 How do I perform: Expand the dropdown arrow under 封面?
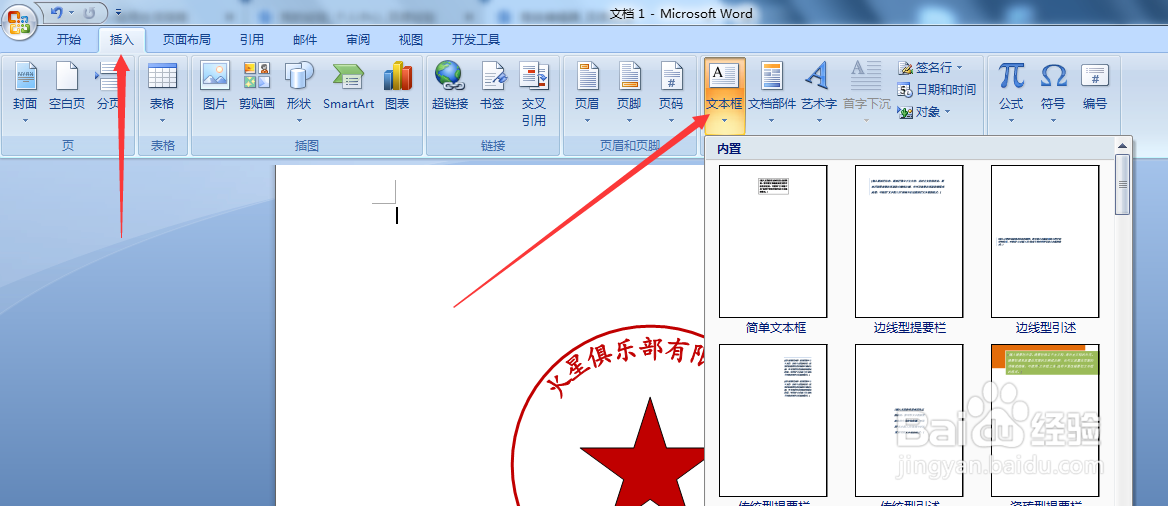click(25, 120)
